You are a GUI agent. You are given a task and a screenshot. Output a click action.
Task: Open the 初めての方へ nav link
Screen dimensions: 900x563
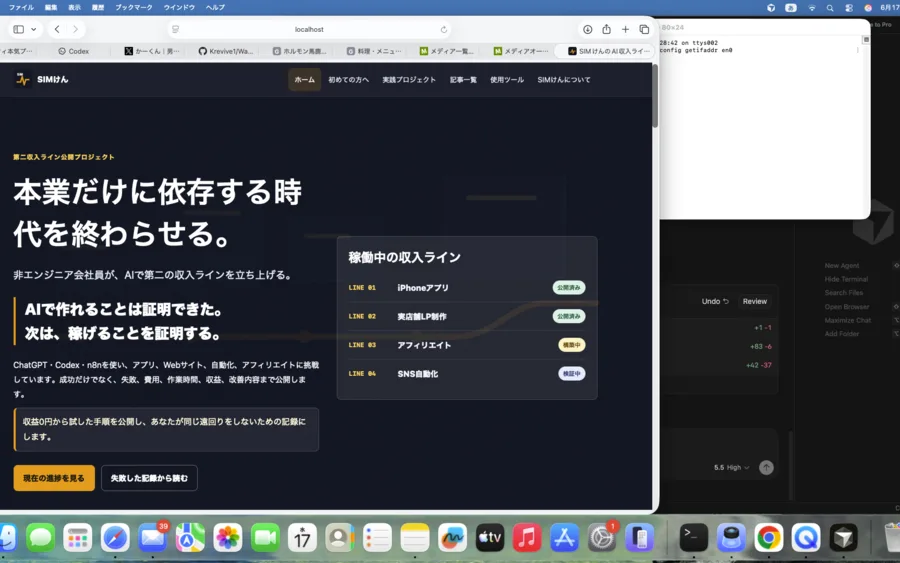348,80
